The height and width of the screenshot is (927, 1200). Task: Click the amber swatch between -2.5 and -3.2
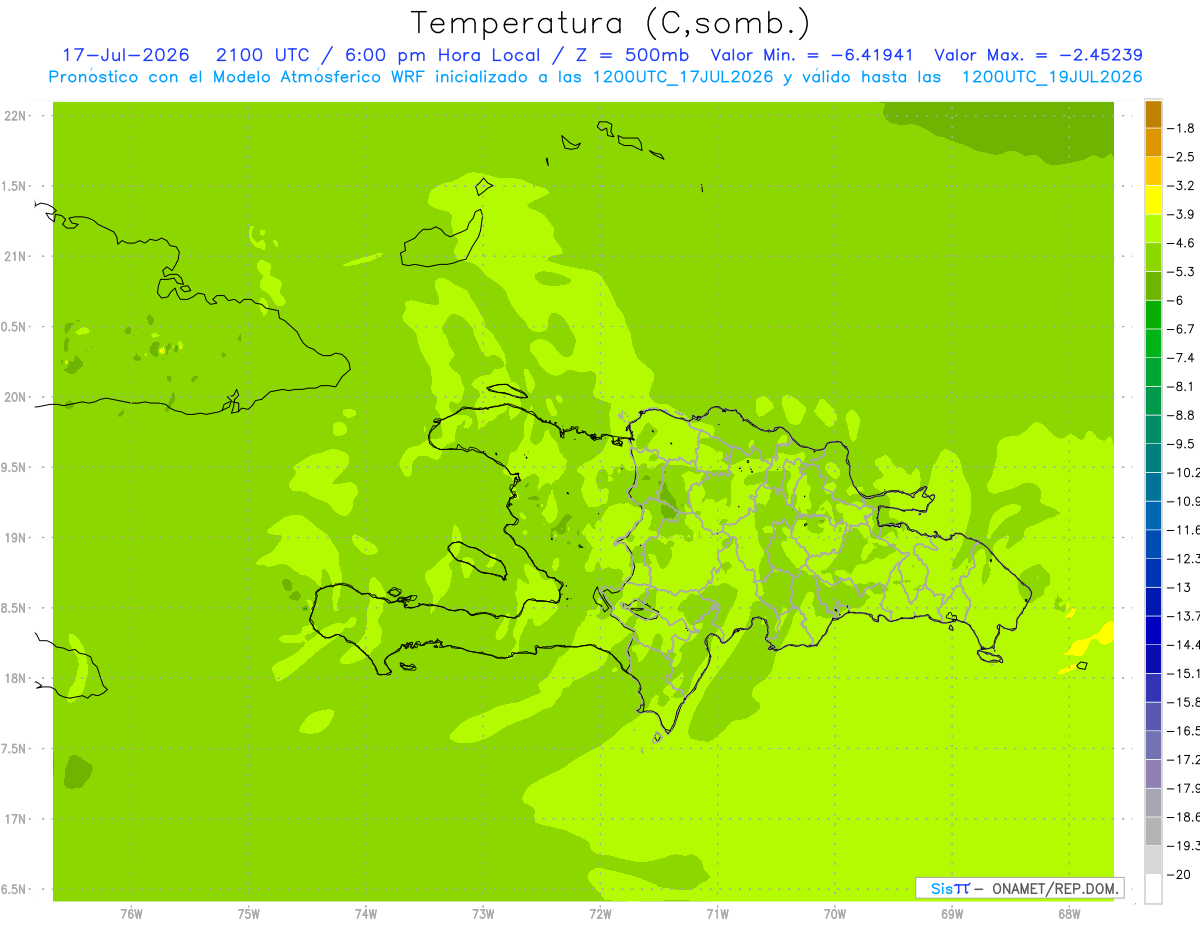tap(1153, 171)
